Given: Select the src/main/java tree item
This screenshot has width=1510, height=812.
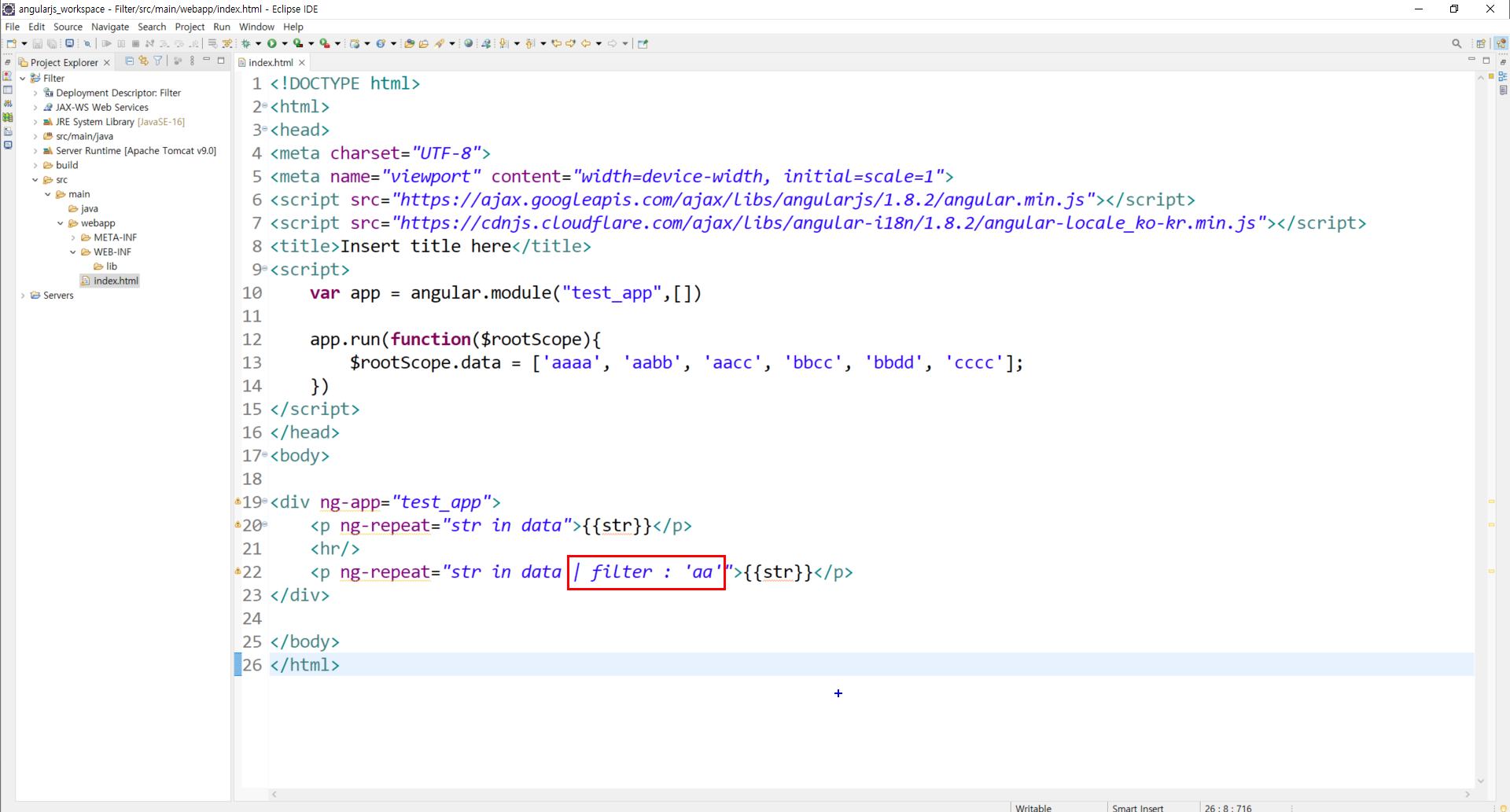Looking at the screenshot, I should (x=78, y=136).
